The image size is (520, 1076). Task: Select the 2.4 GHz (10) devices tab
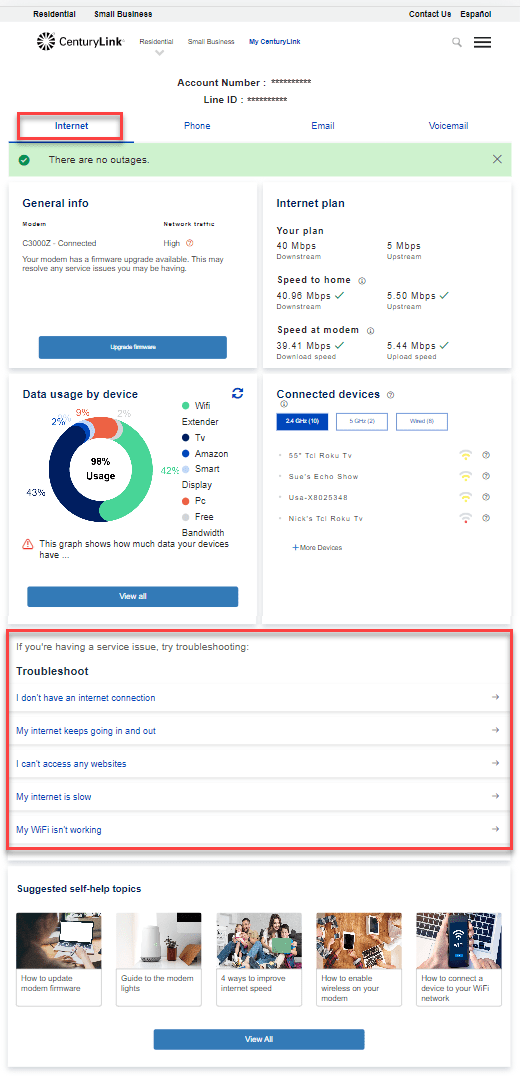coord(303,421)
